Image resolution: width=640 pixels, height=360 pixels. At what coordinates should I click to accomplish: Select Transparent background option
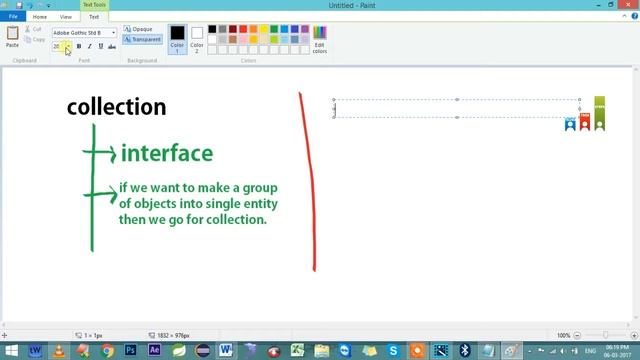[142, 39]
